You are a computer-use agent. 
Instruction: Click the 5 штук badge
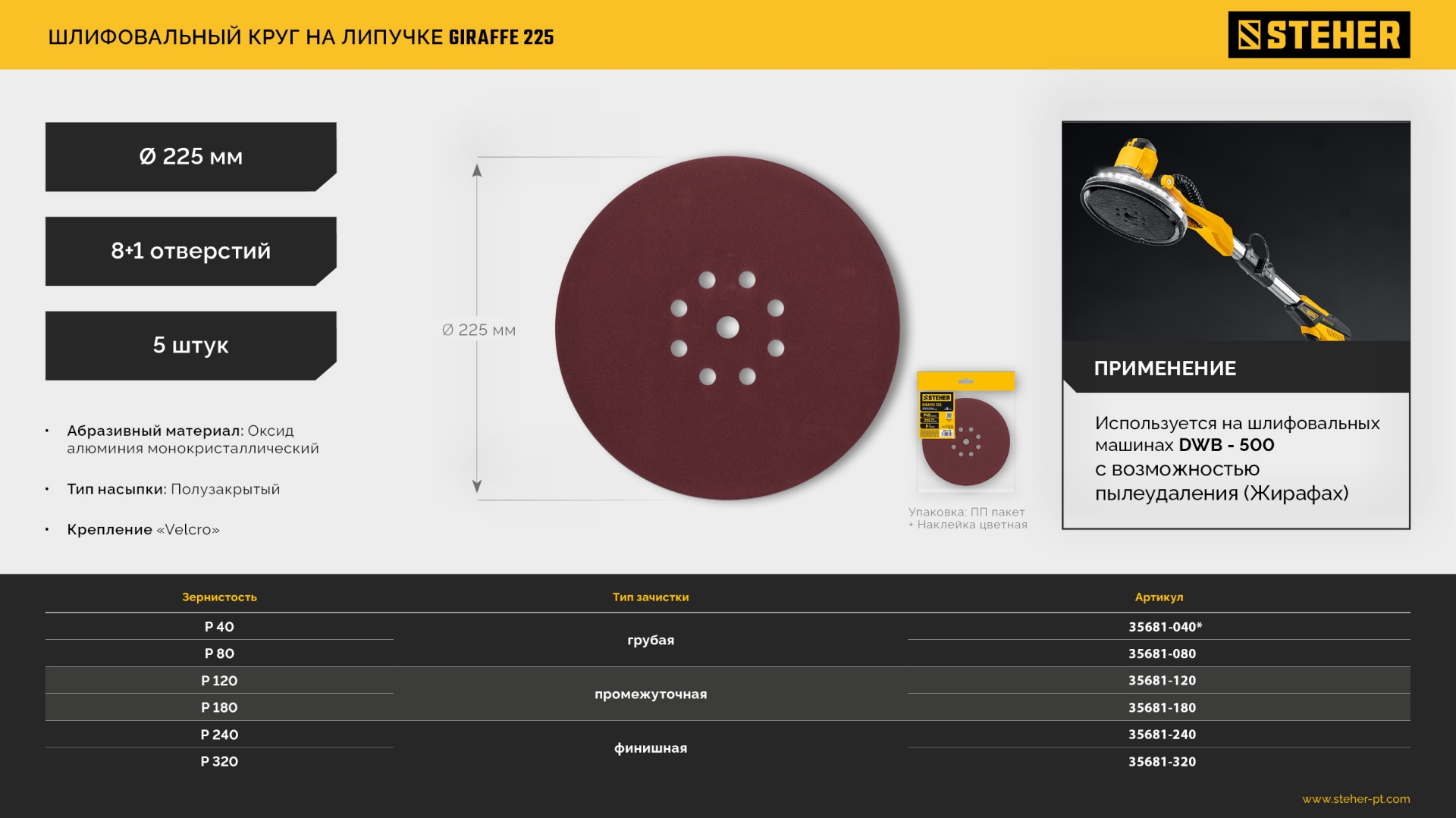tap(190, 346)
